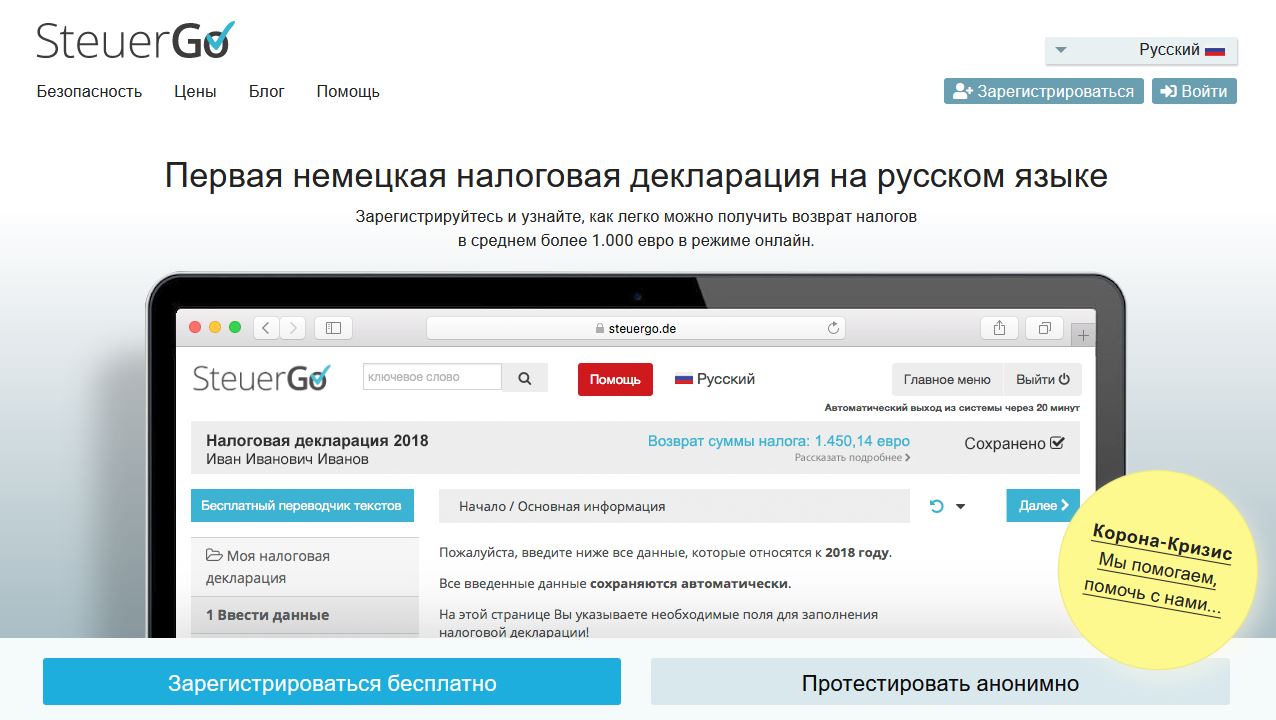Click the ключевое слово search field
The width and height of the screenshot is (1276, 720).
pyautogui.click(x=432, y=377)
